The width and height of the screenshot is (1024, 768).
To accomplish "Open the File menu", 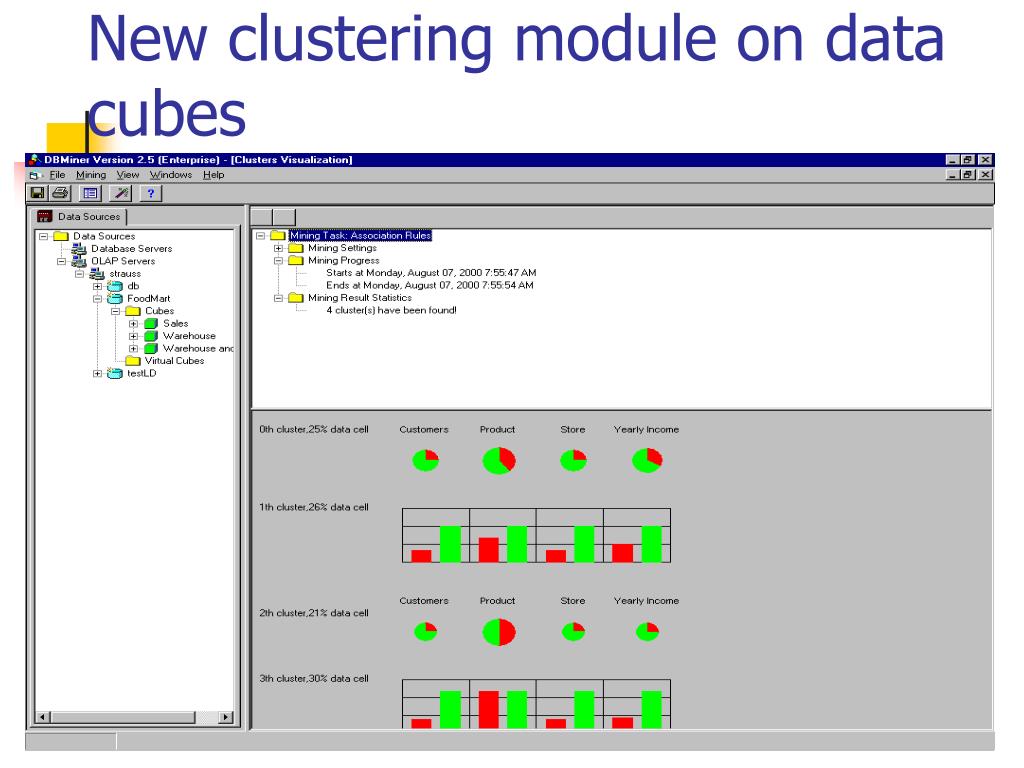I will [57, 175].
